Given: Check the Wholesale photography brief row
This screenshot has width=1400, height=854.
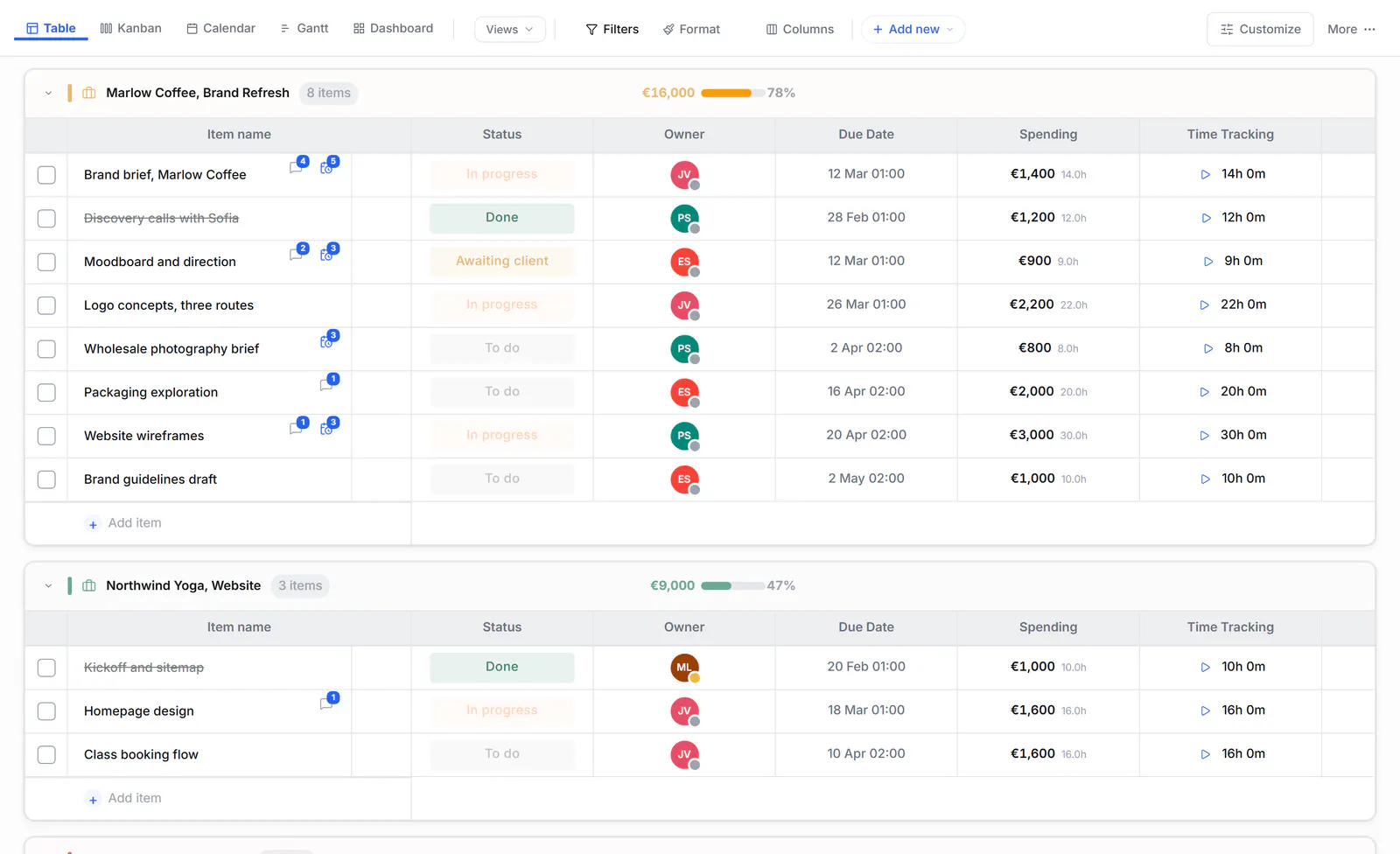Looking at the screenshot, I should (46, 349).
